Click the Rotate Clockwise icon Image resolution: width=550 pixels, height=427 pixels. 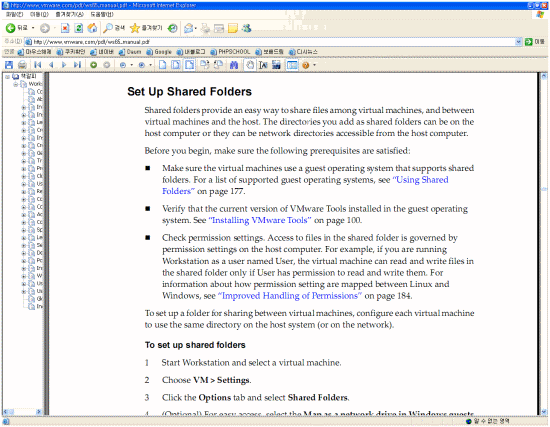[x=204, y=65]
